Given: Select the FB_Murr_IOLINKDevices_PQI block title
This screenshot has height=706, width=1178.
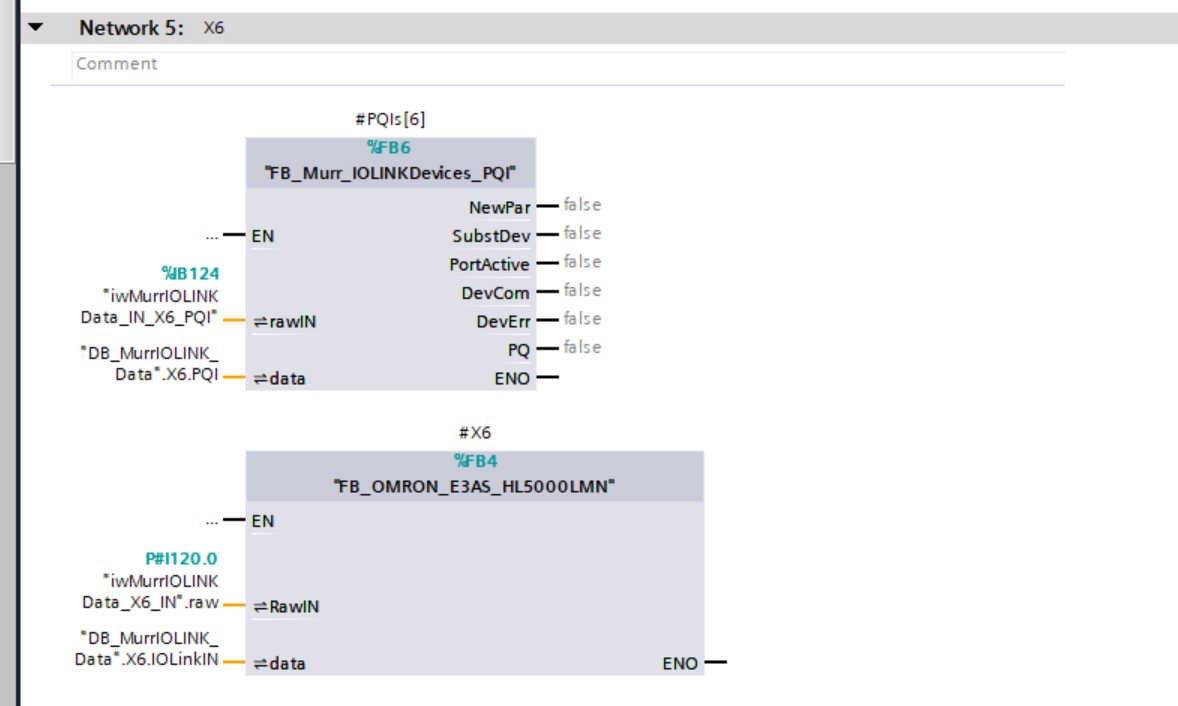Looking at the screenshot, I should tap(390, 173).
